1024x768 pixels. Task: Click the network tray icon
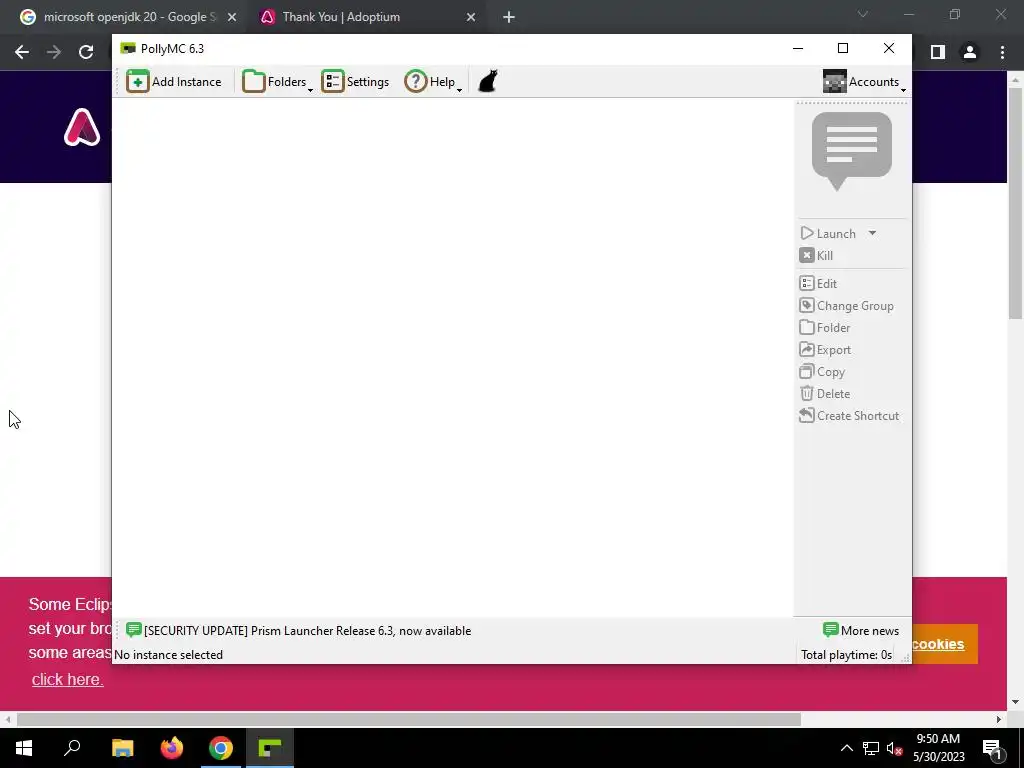coord(871,748)
